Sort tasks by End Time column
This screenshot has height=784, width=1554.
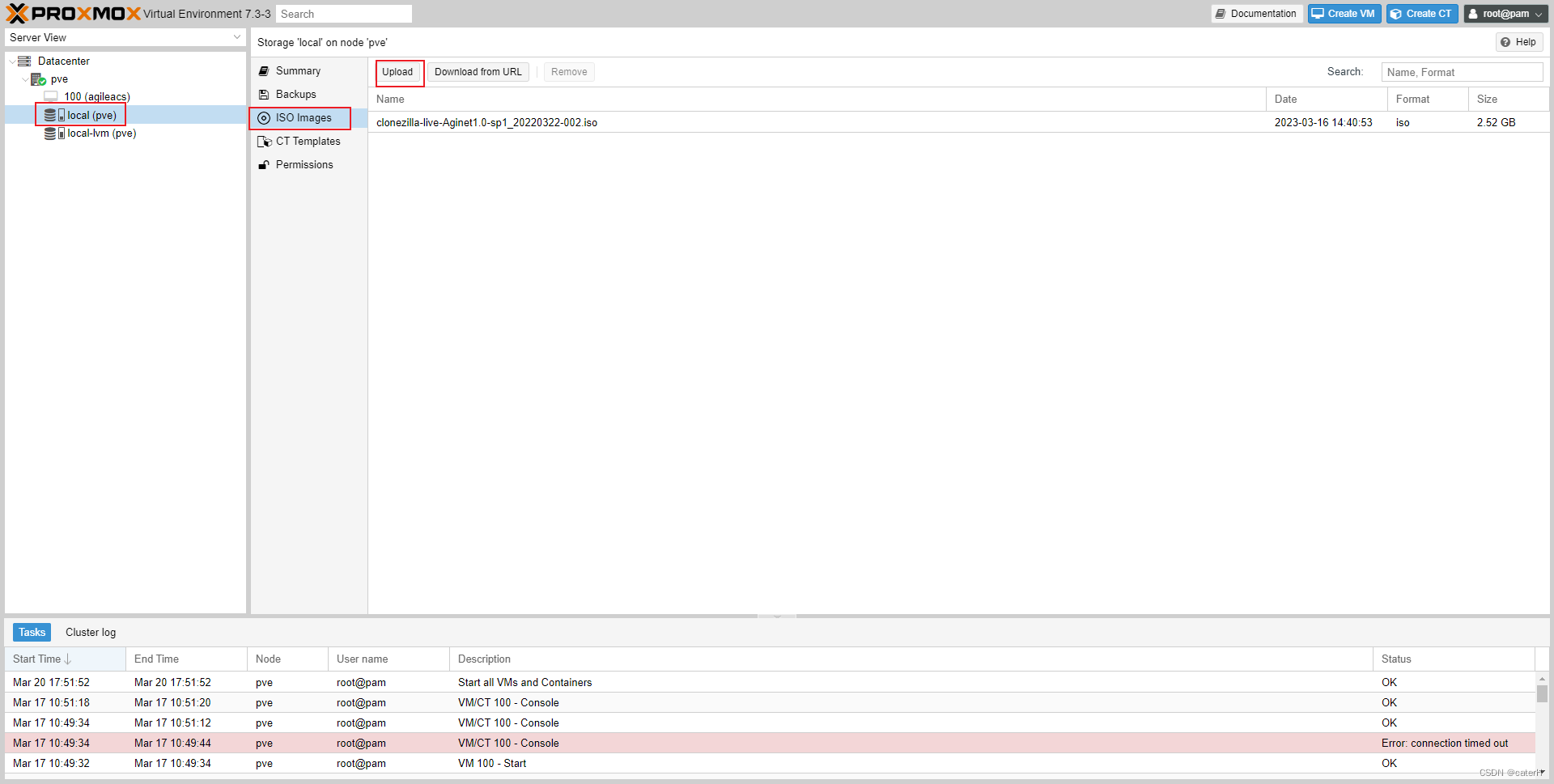(x=186, y=659)
